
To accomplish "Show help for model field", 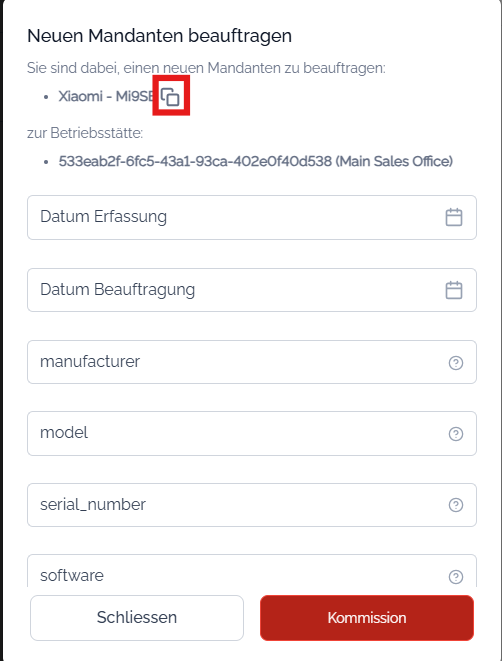I will coord(456,434).
